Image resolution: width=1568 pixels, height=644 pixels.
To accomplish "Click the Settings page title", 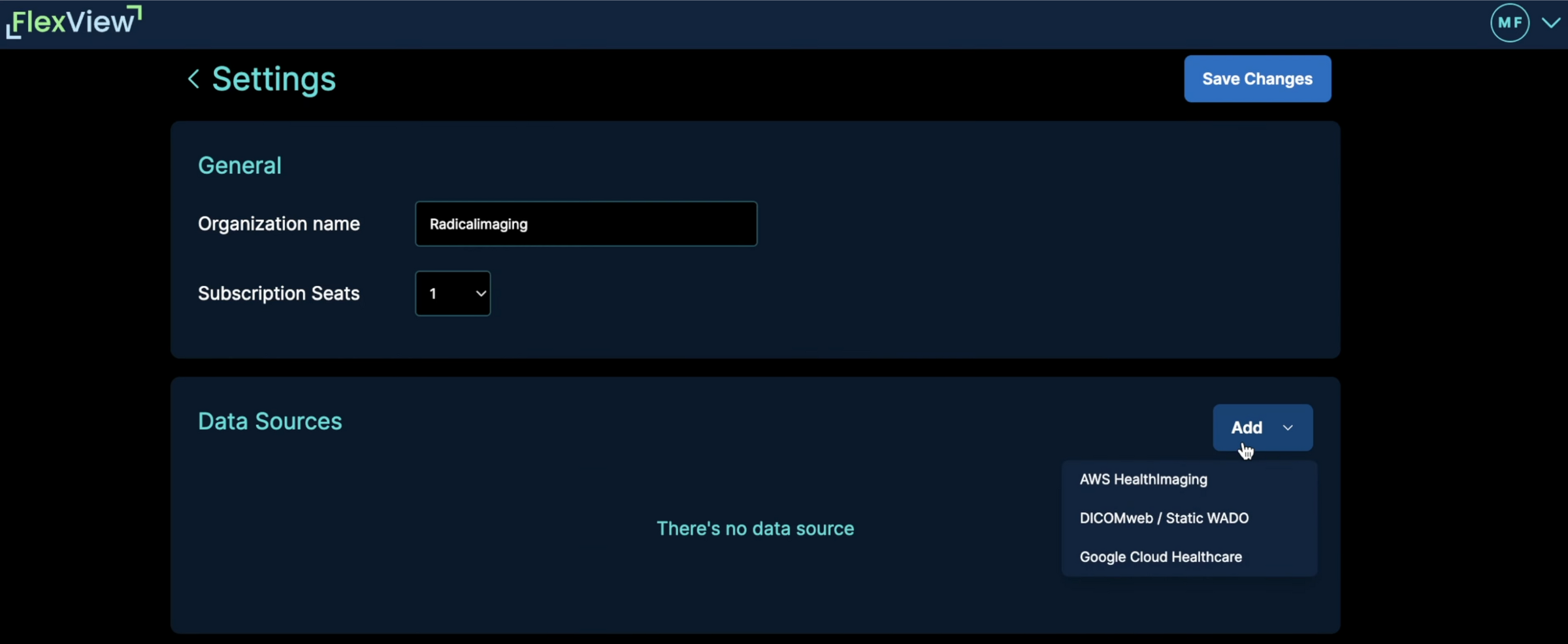I will point(274,79).
